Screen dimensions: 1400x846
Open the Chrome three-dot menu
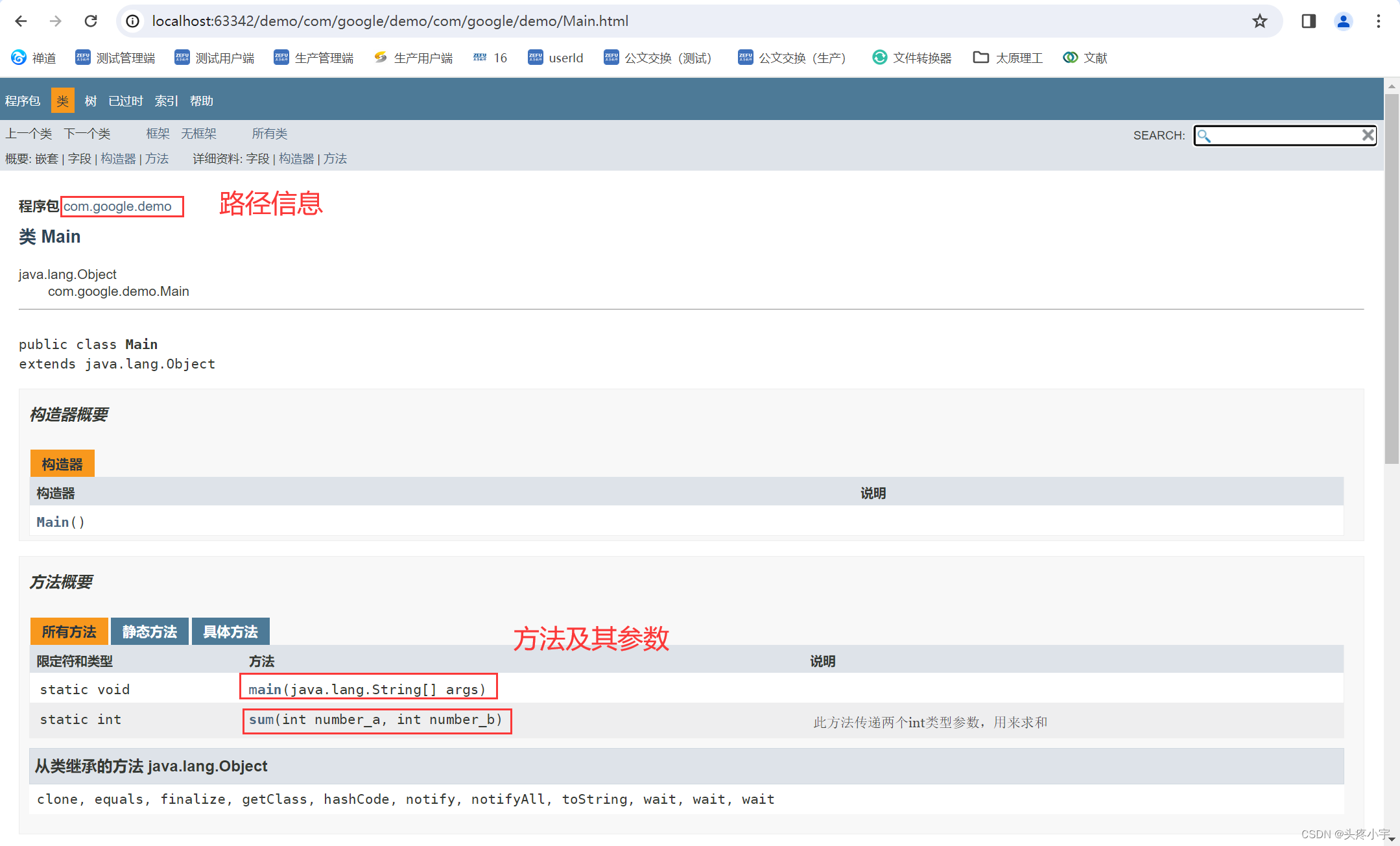[x=1379, y=21]
